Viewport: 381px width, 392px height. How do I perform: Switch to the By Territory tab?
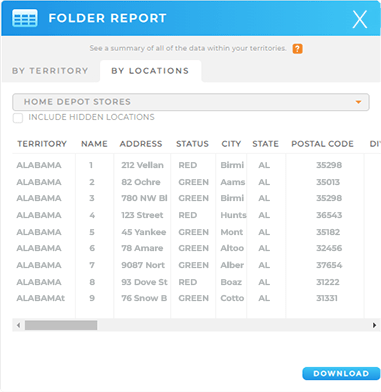(x=50, y=71)
